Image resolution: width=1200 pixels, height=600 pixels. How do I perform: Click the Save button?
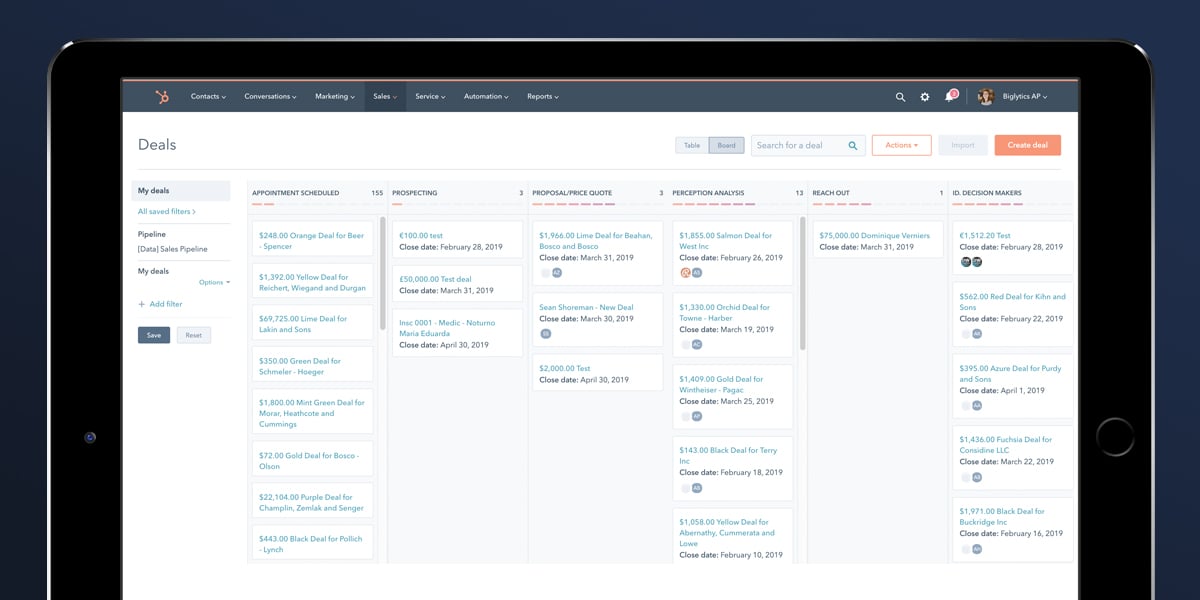coord(154,335)
